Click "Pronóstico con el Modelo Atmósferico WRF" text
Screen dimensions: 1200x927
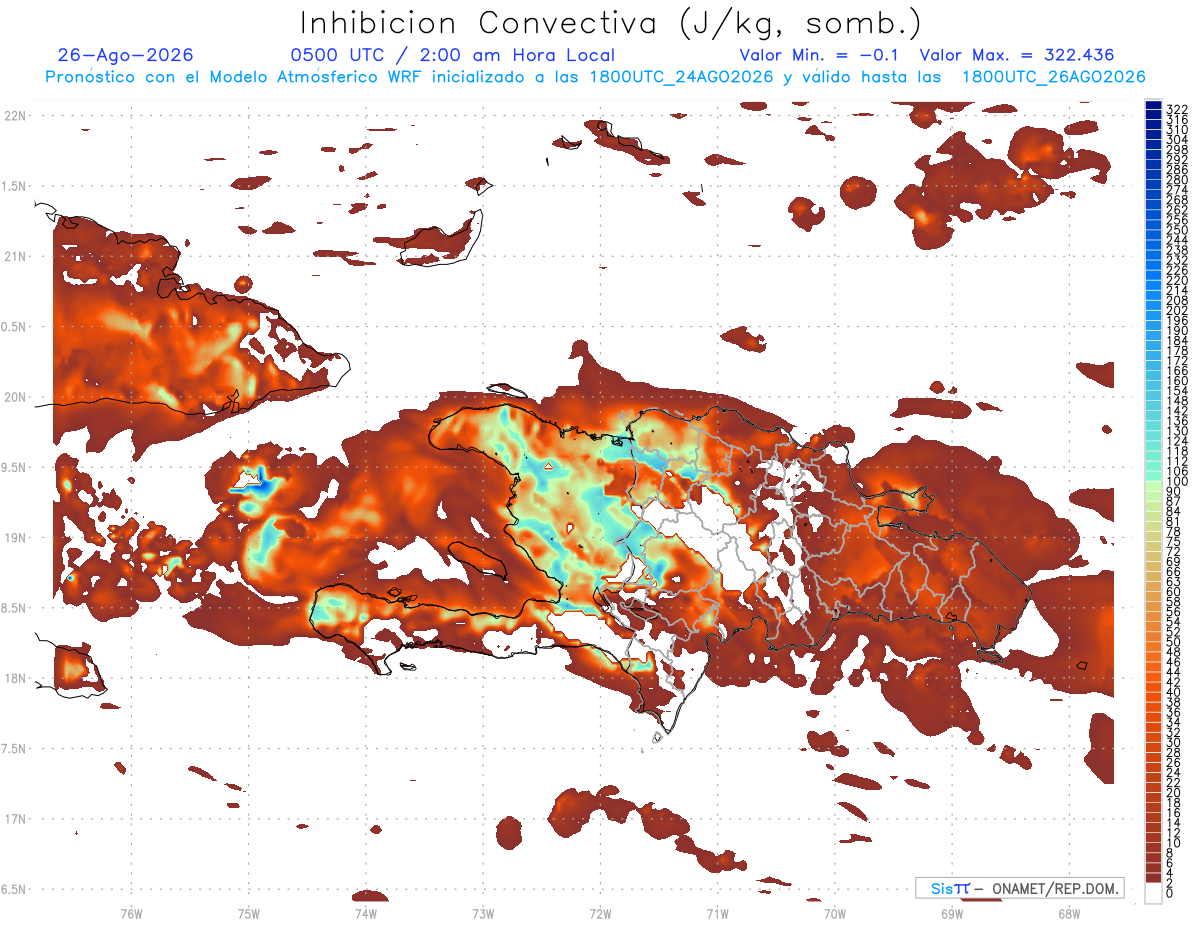pyautogui.click(x=235, y=77)
